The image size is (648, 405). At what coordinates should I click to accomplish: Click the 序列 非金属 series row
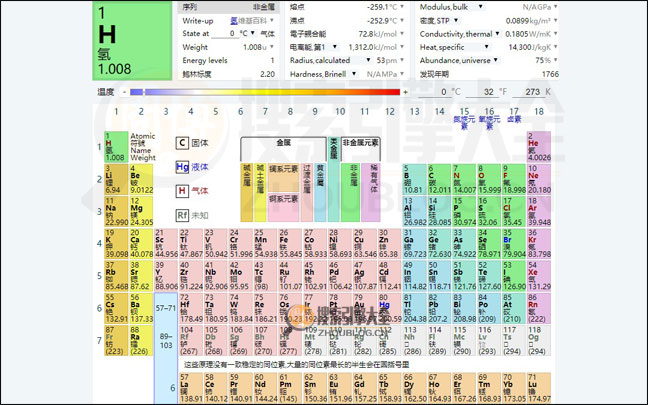coord(229,7)
